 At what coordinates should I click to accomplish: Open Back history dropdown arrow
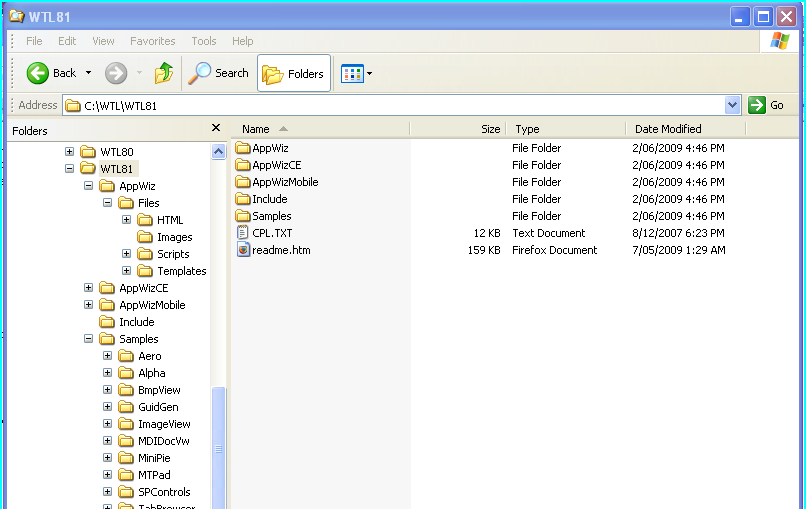tap(88, 73)
